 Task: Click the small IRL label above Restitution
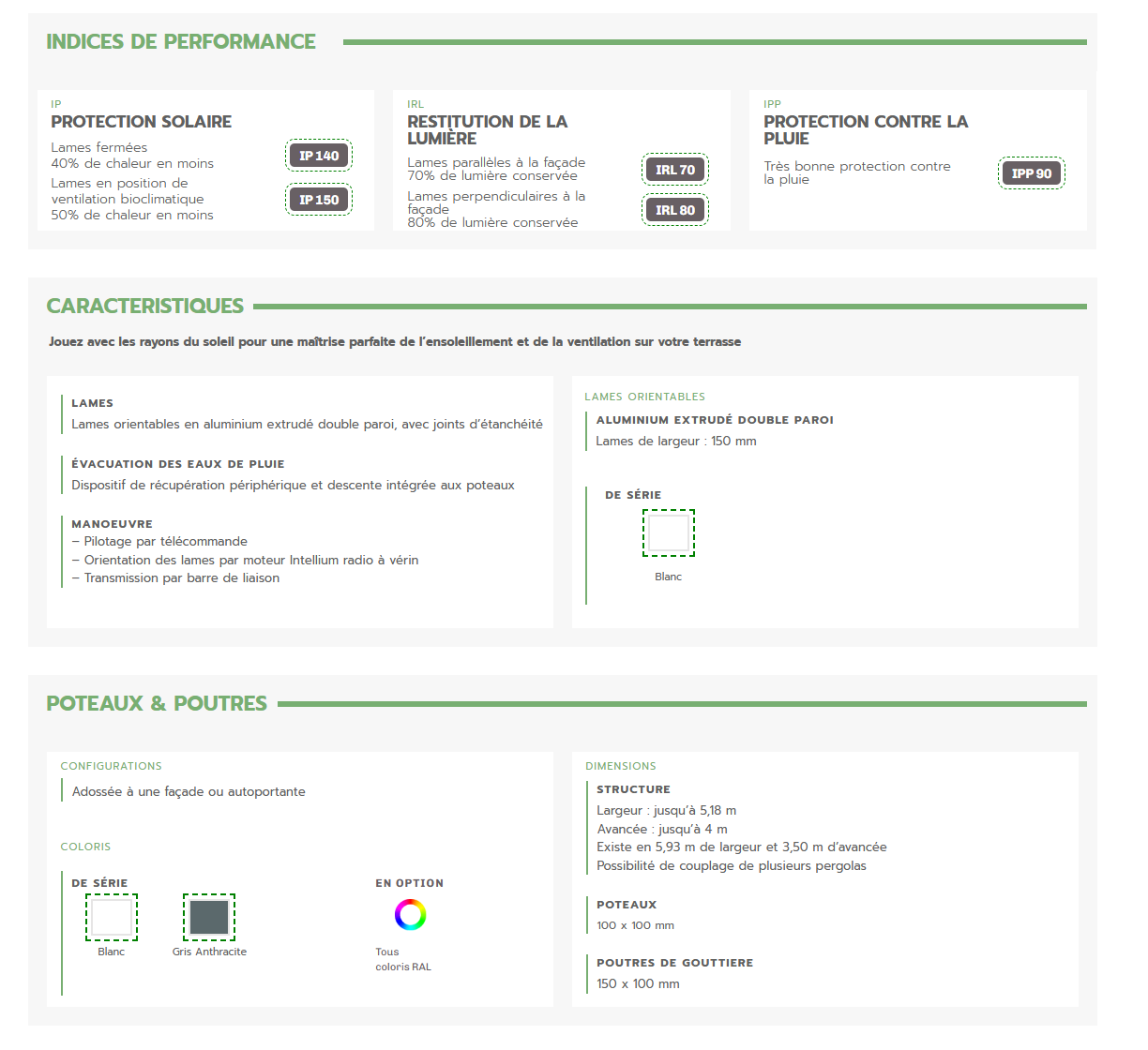point(415,104)
